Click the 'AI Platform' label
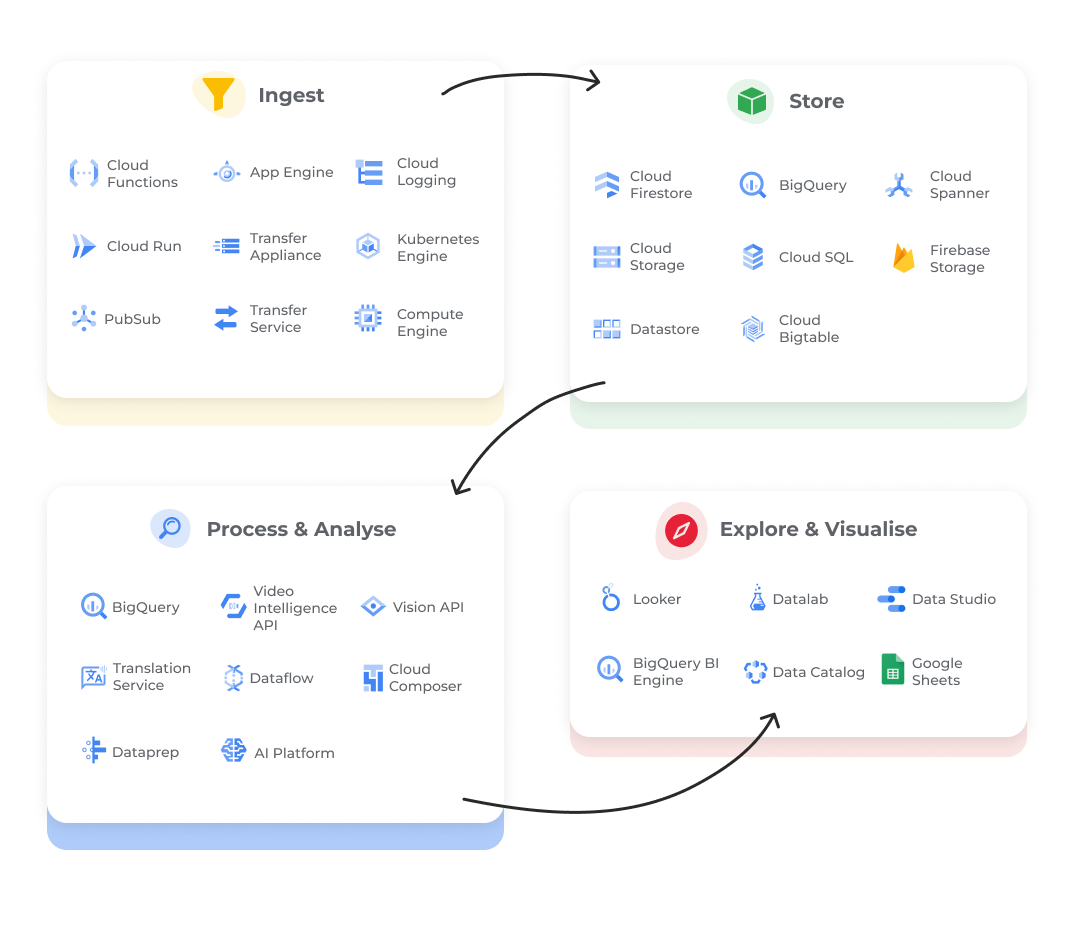The image size is (1068, 939). click(294, 753)
